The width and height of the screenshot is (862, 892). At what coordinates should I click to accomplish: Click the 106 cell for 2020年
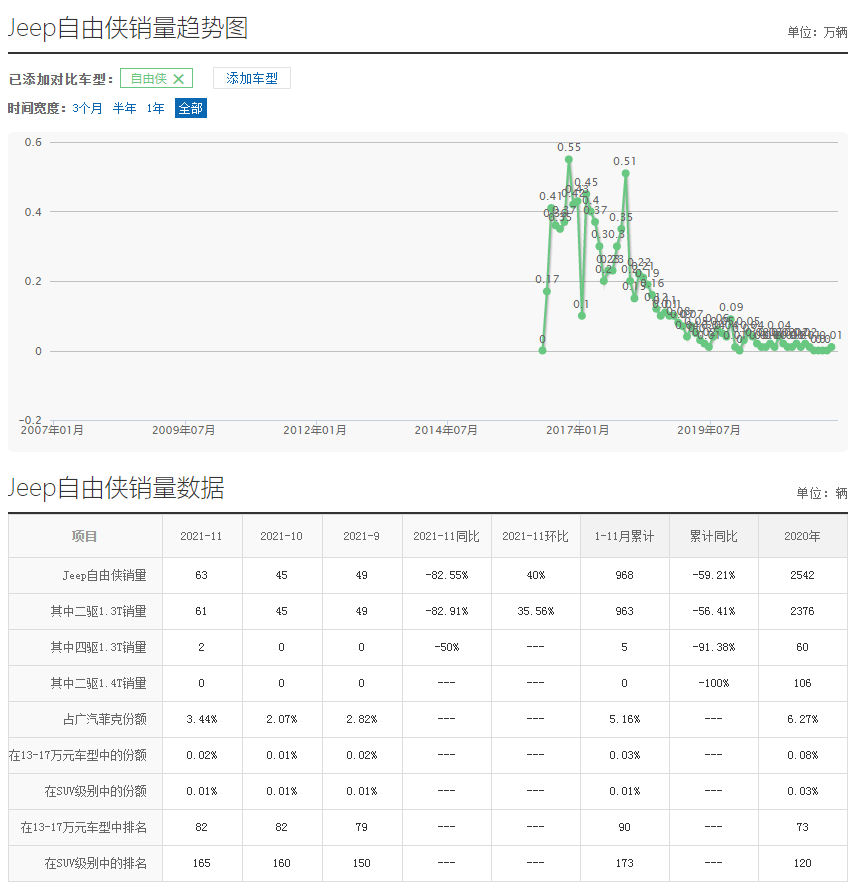tap(802, 683)
